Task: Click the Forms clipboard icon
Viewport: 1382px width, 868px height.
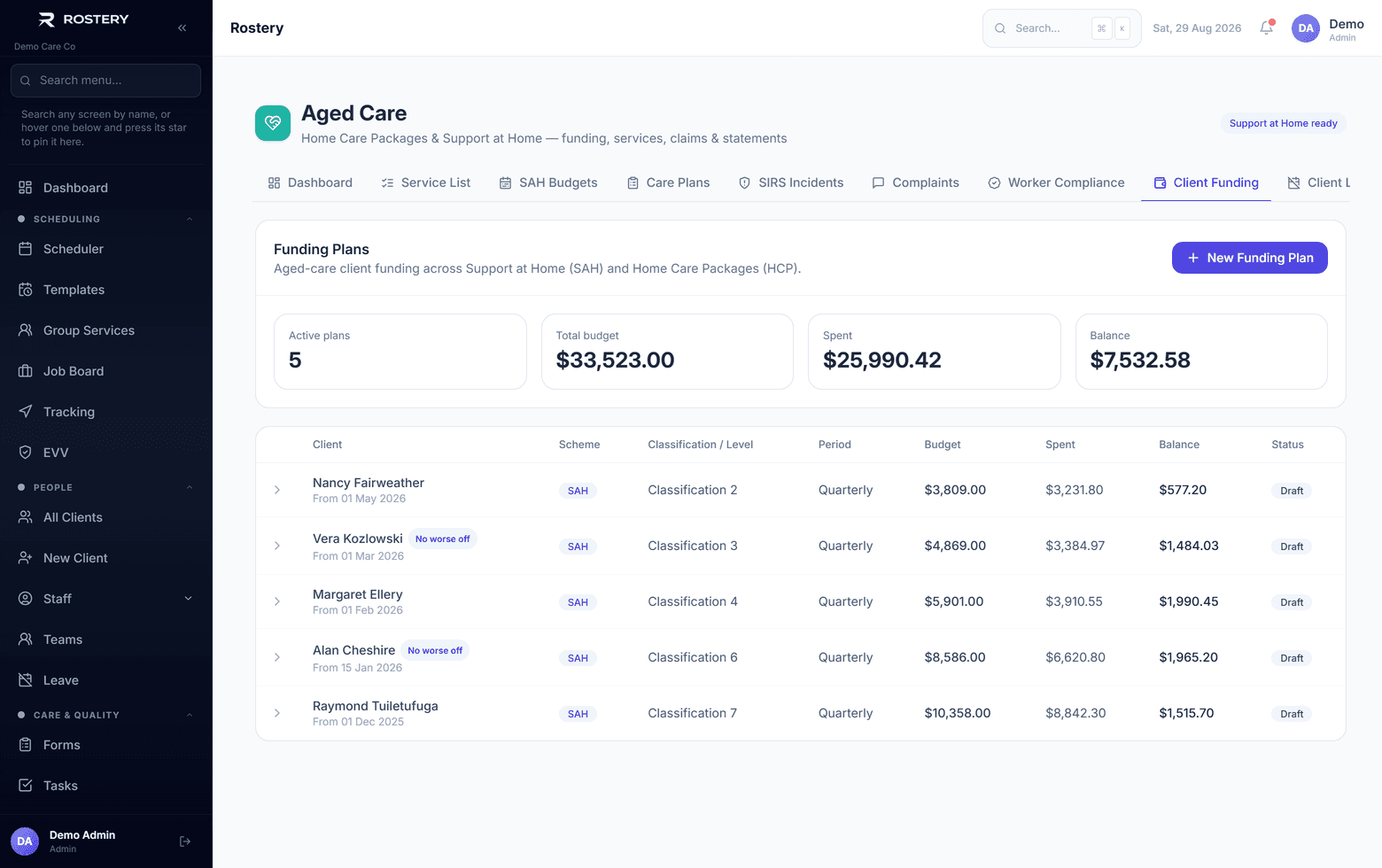Action: 26,745
